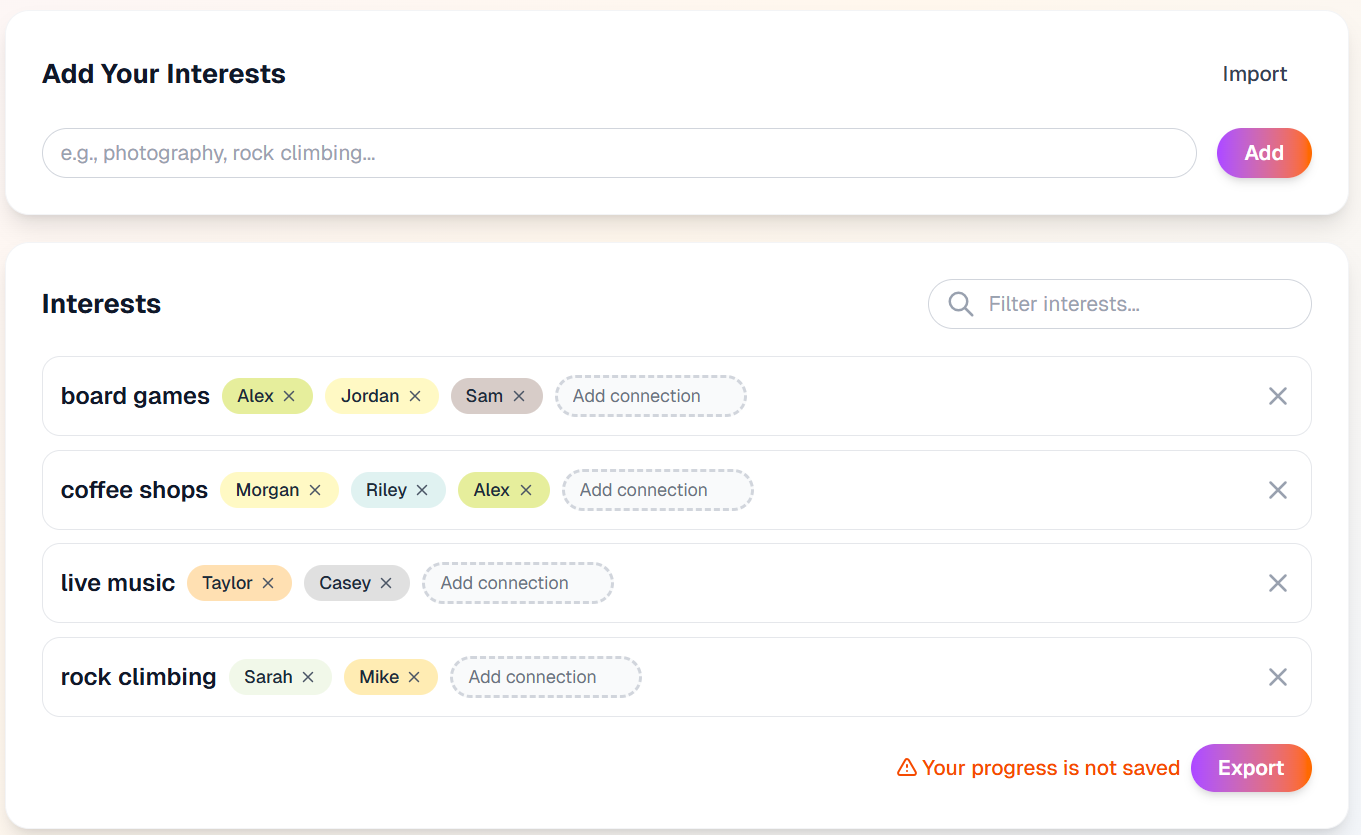The image size is (1361, 835).
Task: Click Add connection for coffee shops
Action: tap(656, 489)
